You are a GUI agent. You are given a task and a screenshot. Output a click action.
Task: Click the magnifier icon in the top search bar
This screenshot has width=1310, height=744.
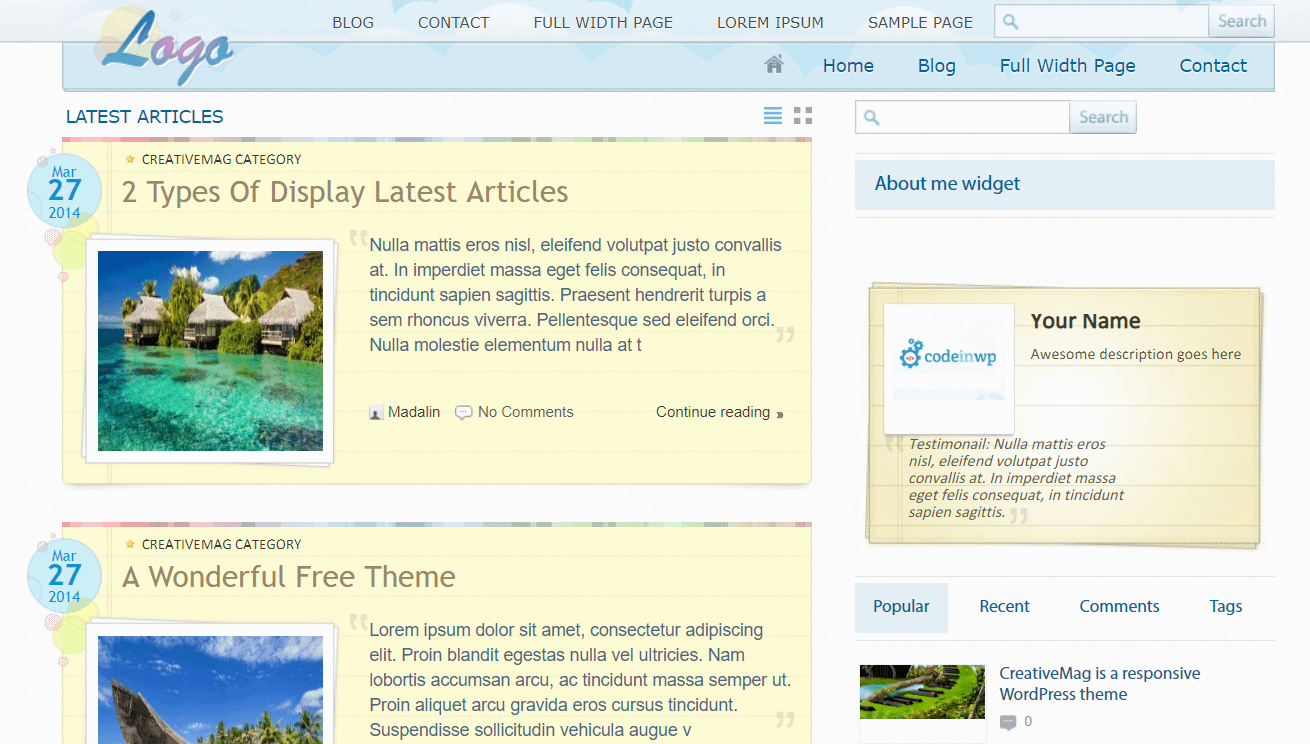(x=1009, y=20)
